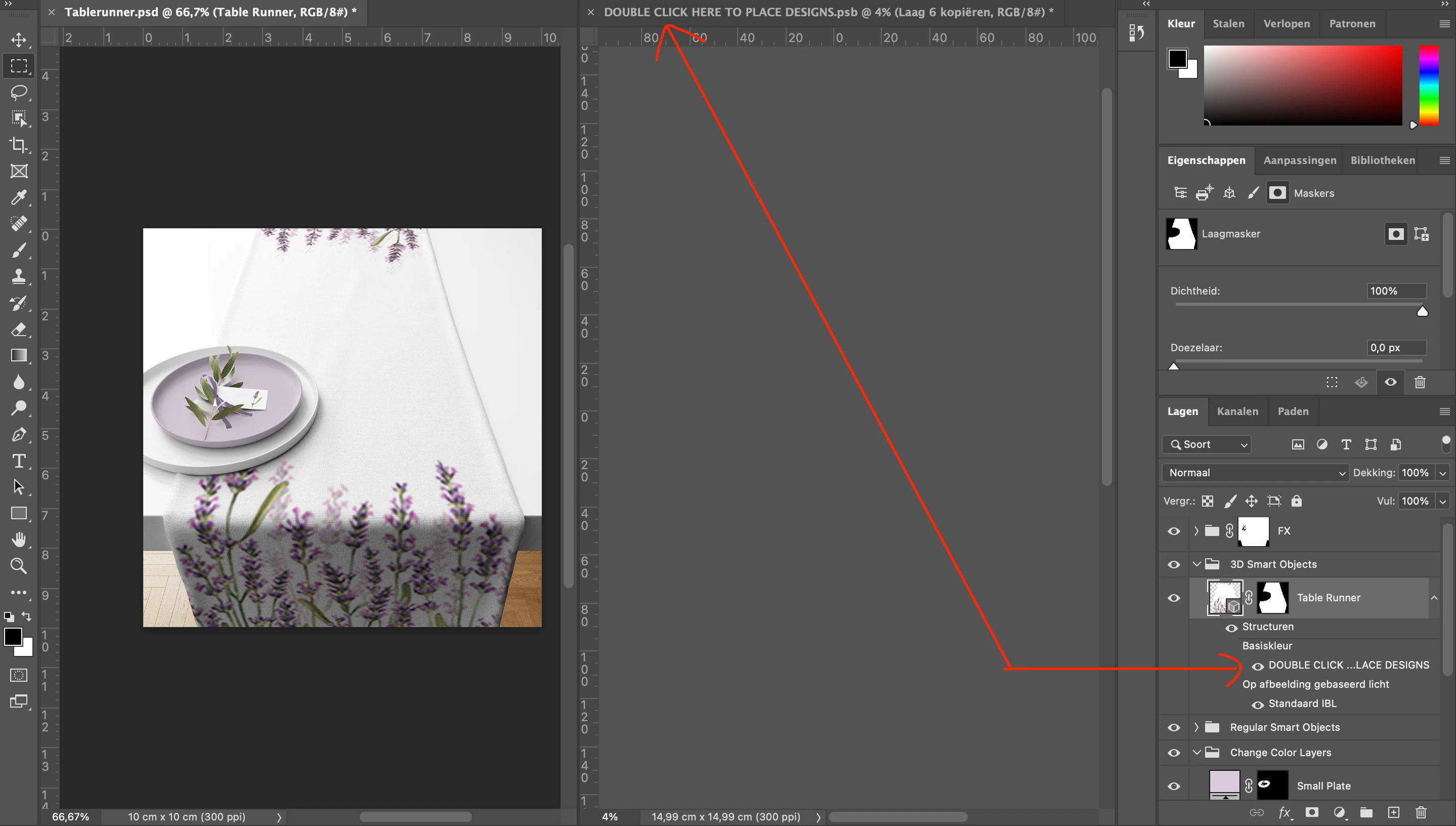The width and height of the screenshot is (1456, 826).
Task: Click DOUBLE CLICK ...LACE DESIGNS texture entry
Action: [1348, 665]
